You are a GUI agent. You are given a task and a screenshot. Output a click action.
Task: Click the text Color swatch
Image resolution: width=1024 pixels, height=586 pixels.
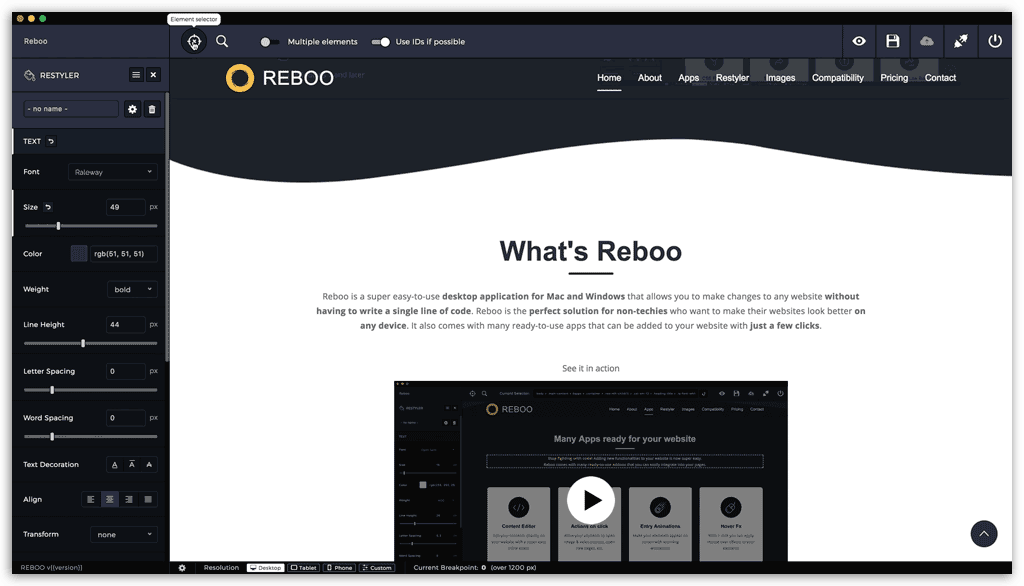79,254
